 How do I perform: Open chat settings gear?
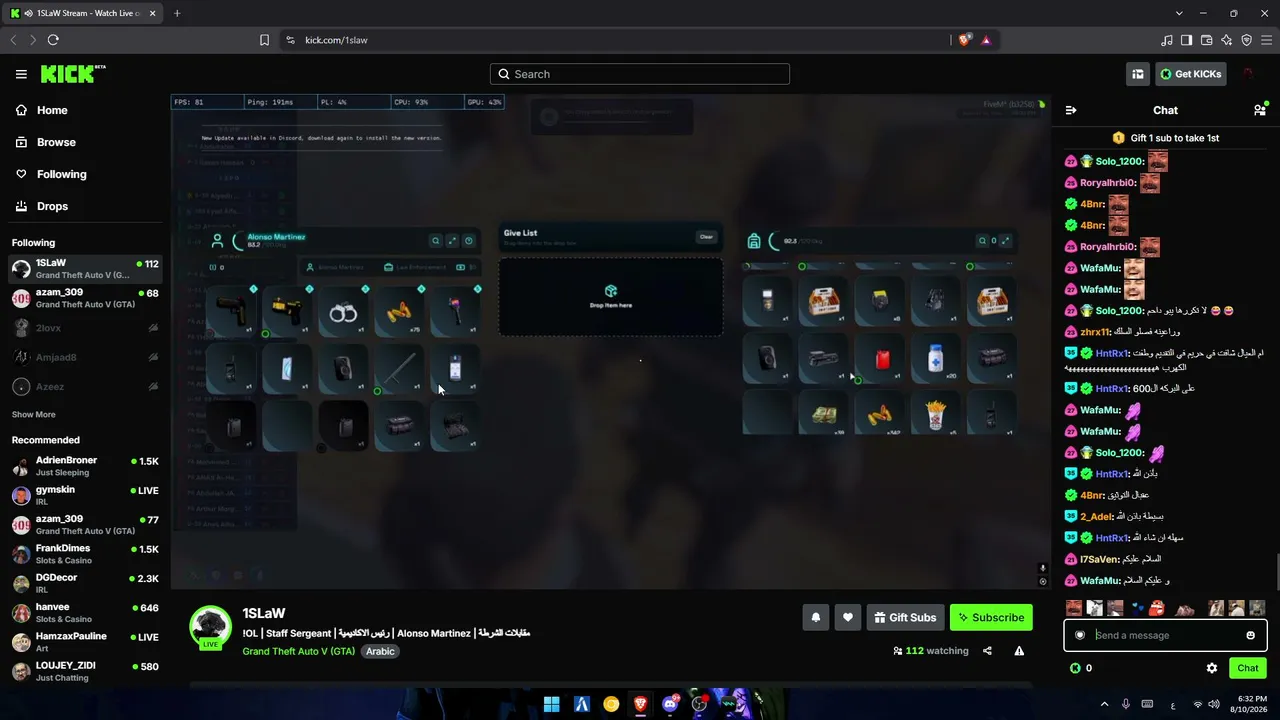1212,668
